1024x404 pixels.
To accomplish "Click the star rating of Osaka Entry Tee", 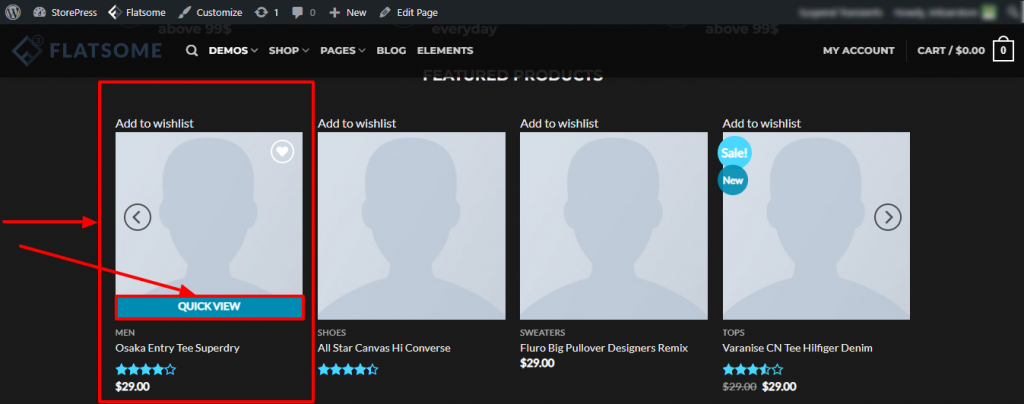I will point(146,369).
